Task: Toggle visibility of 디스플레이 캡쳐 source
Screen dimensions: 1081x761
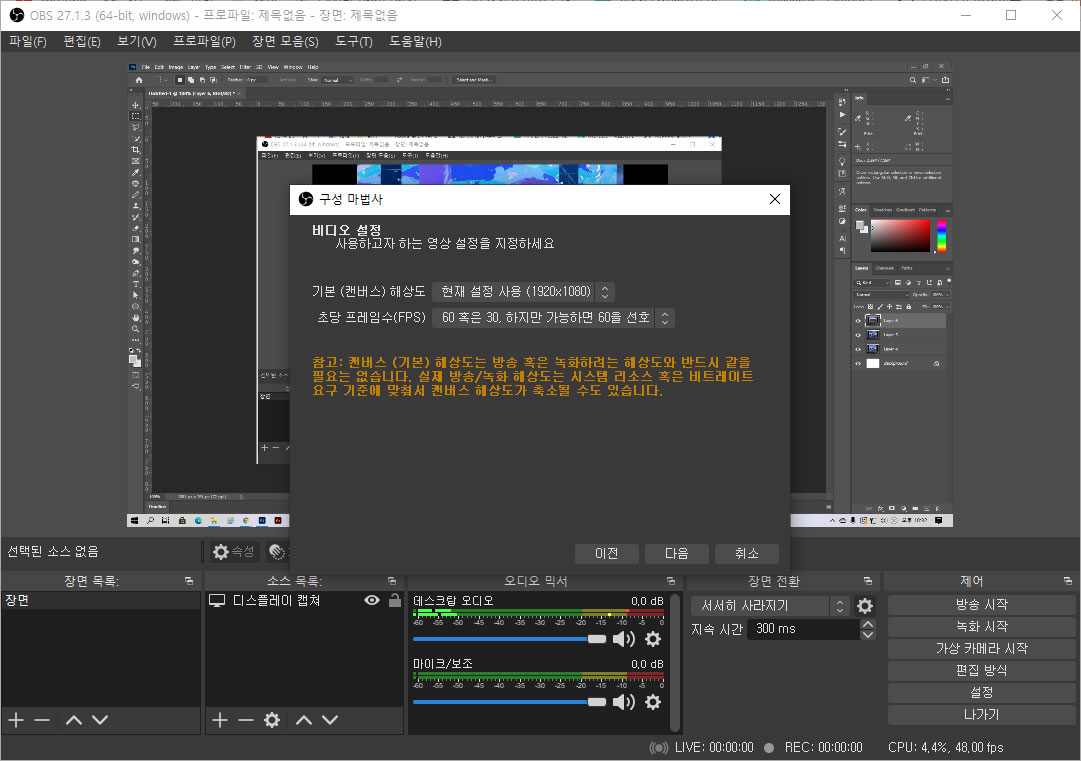Action: pos(372,600)
